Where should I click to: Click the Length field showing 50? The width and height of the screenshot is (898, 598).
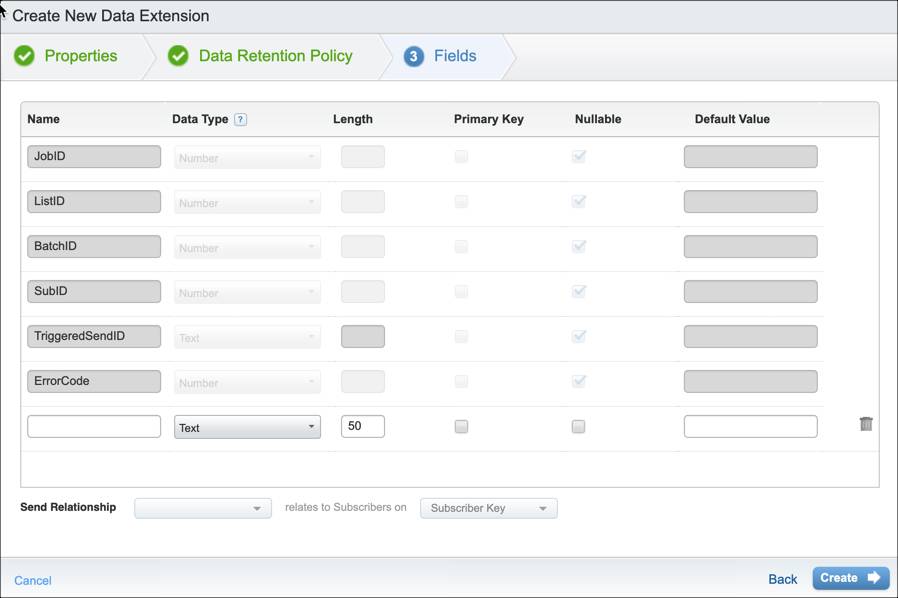click(362, 427)
